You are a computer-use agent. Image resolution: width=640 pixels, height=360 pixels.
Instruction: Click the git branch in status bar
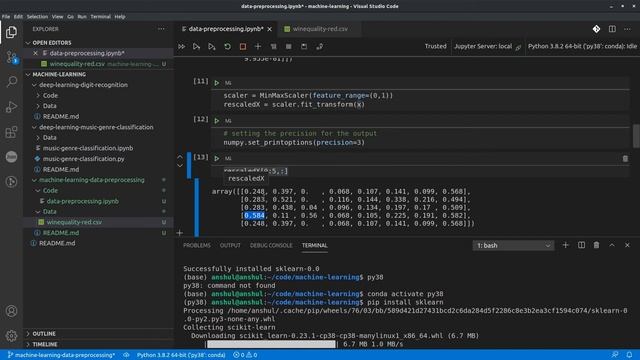pyautogui.click(x=61, y=355)
